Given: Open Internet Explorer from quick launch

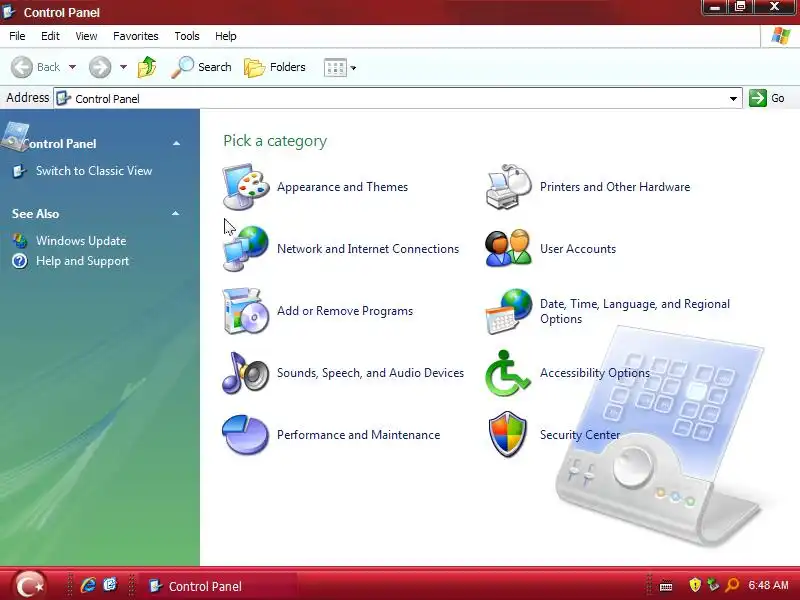Looking at the screenshot, I should 88,585.
